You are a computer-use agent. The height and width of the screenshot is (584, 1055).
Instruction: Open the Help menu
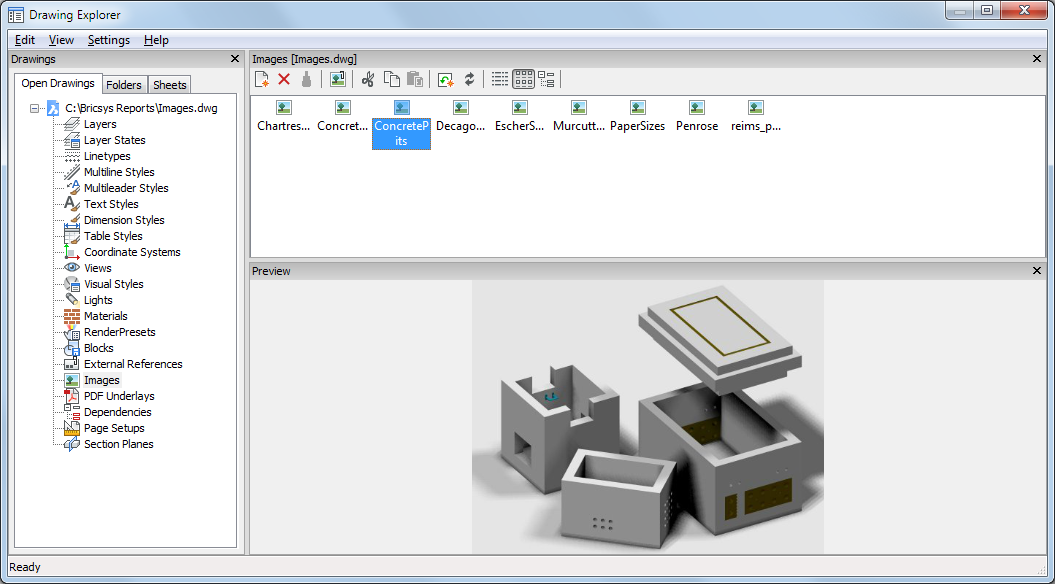pos(156,40)
